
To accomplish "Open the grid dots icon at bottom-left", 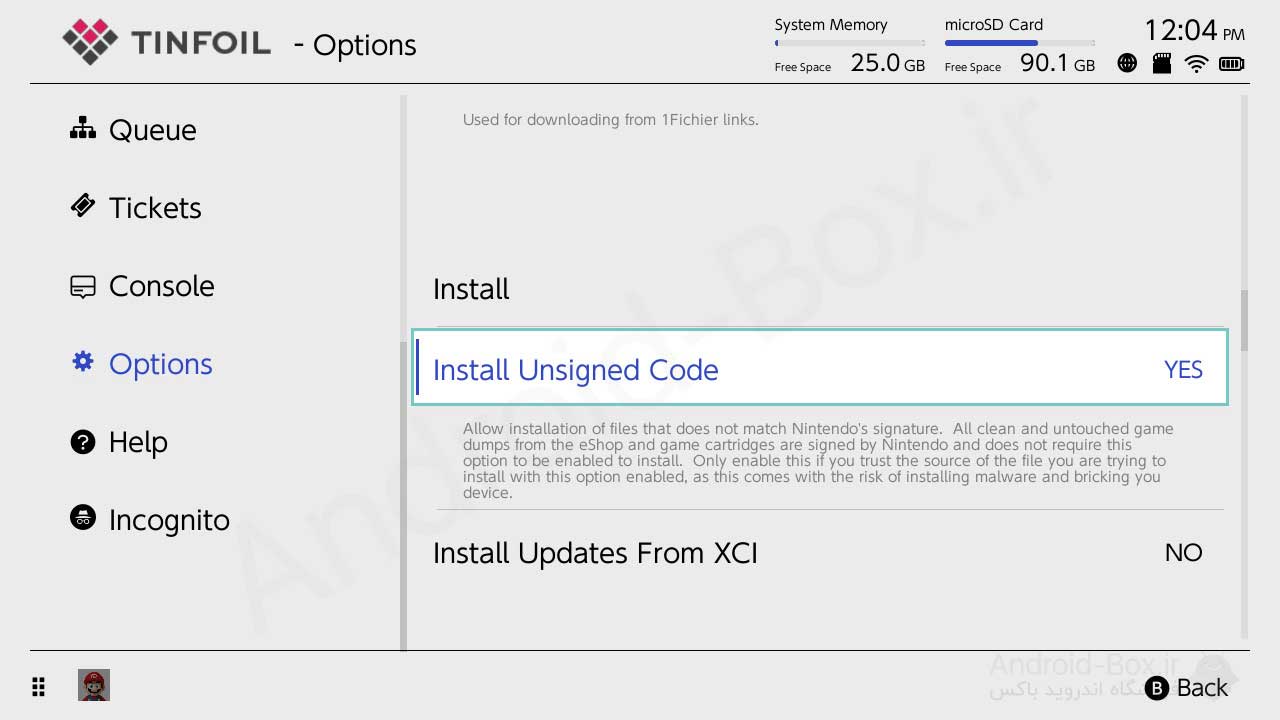I will (39, 686).
